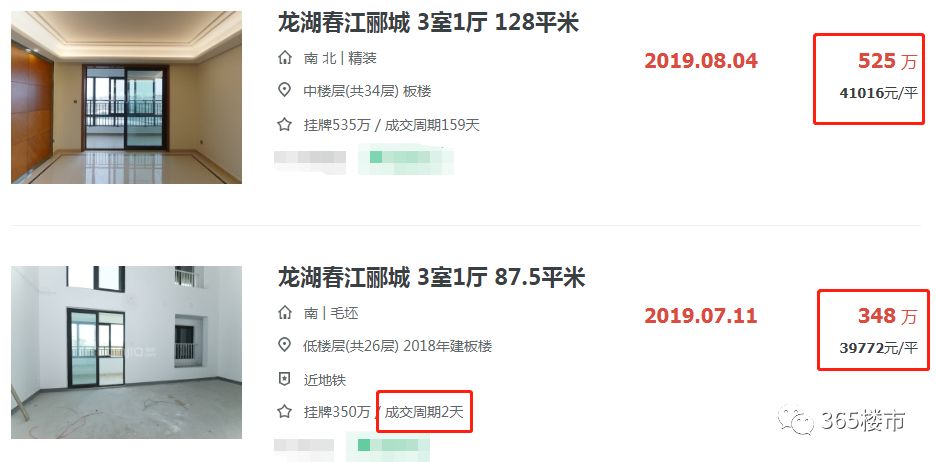Click the WeChat logo near 365楼市

pyautogui.click(x=796, y=421)
